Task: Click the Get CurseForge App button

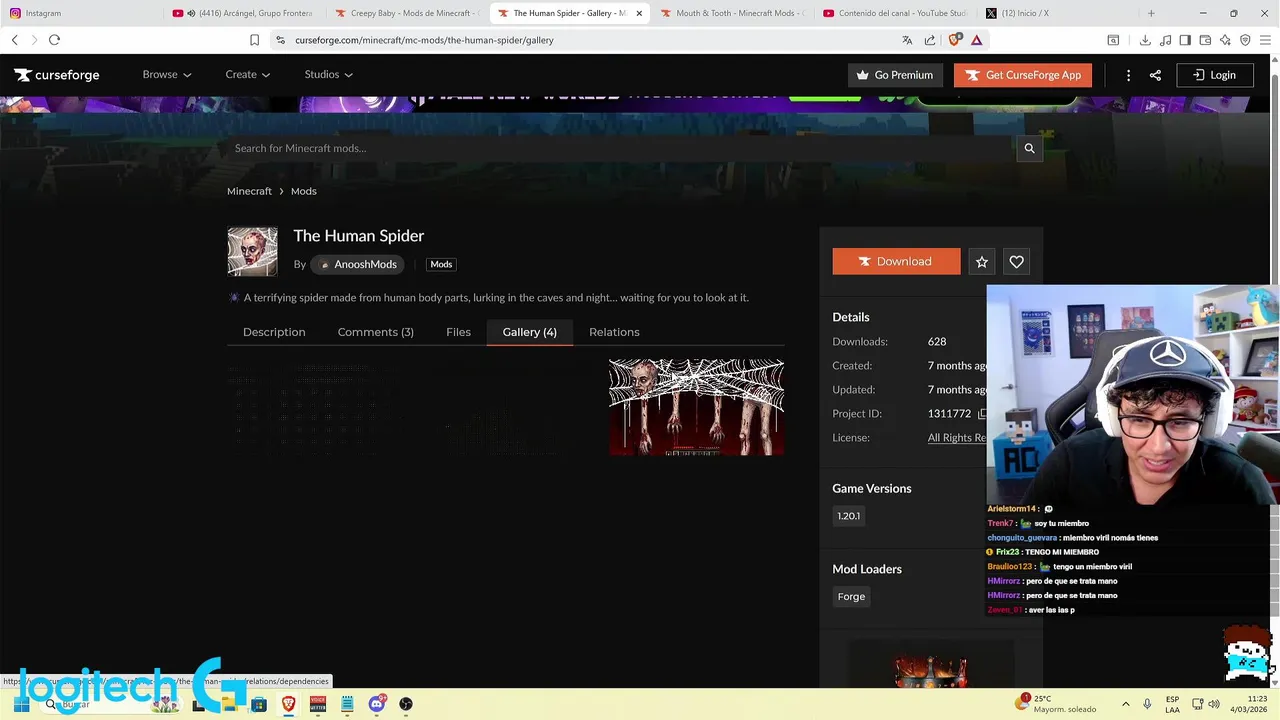Action: pos(1022,75)
